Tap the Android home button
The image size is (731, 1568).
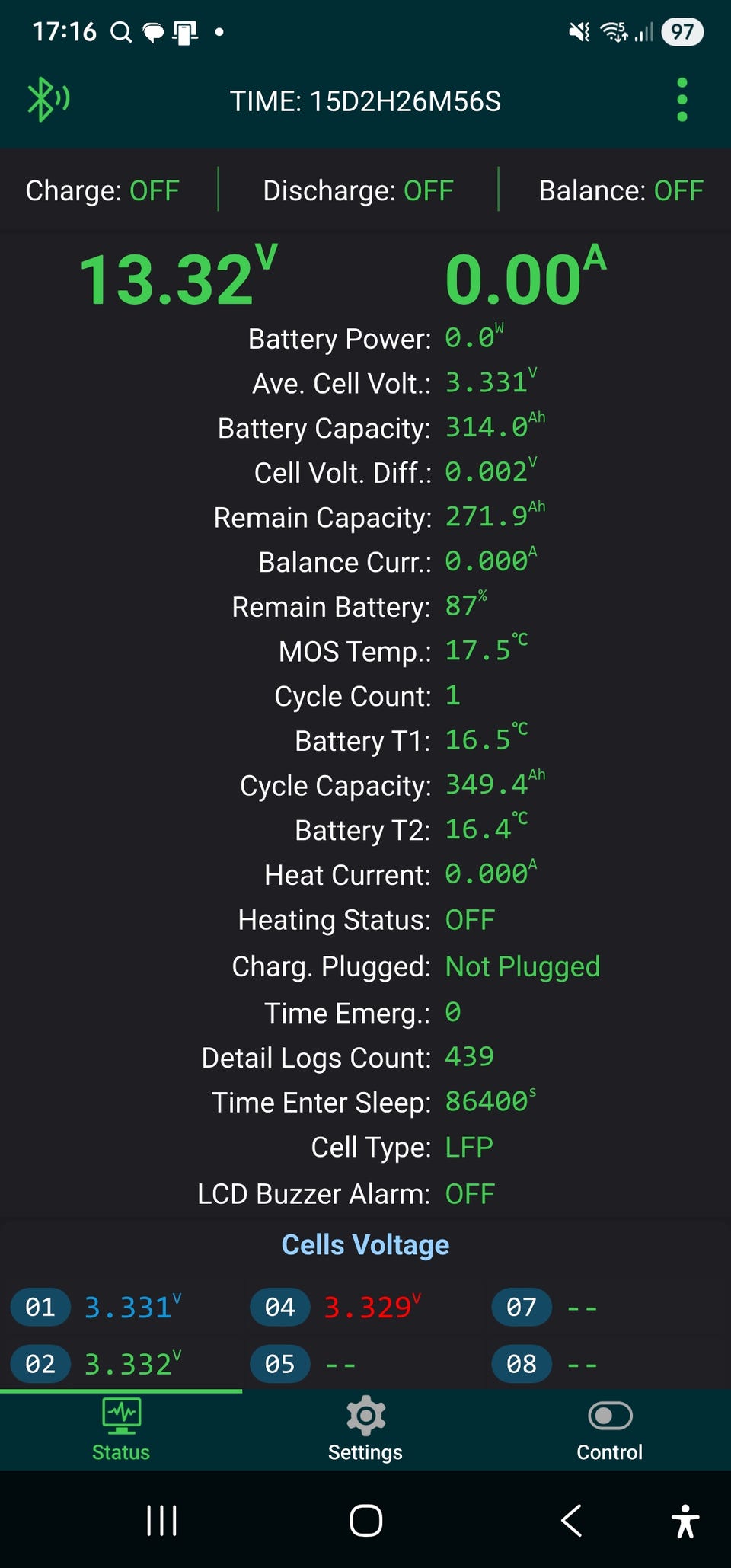365,1521
